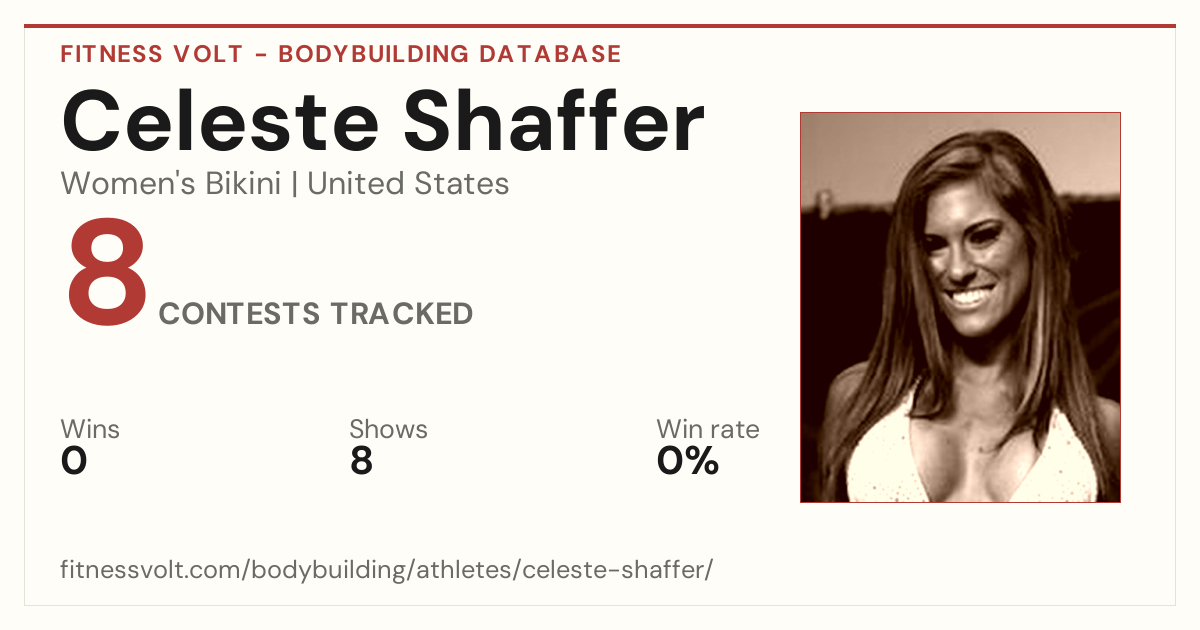Viewport: 1200px width, 630px height.
Task: Select the Celeste Shaffer name heading
Action: point(383,121)
